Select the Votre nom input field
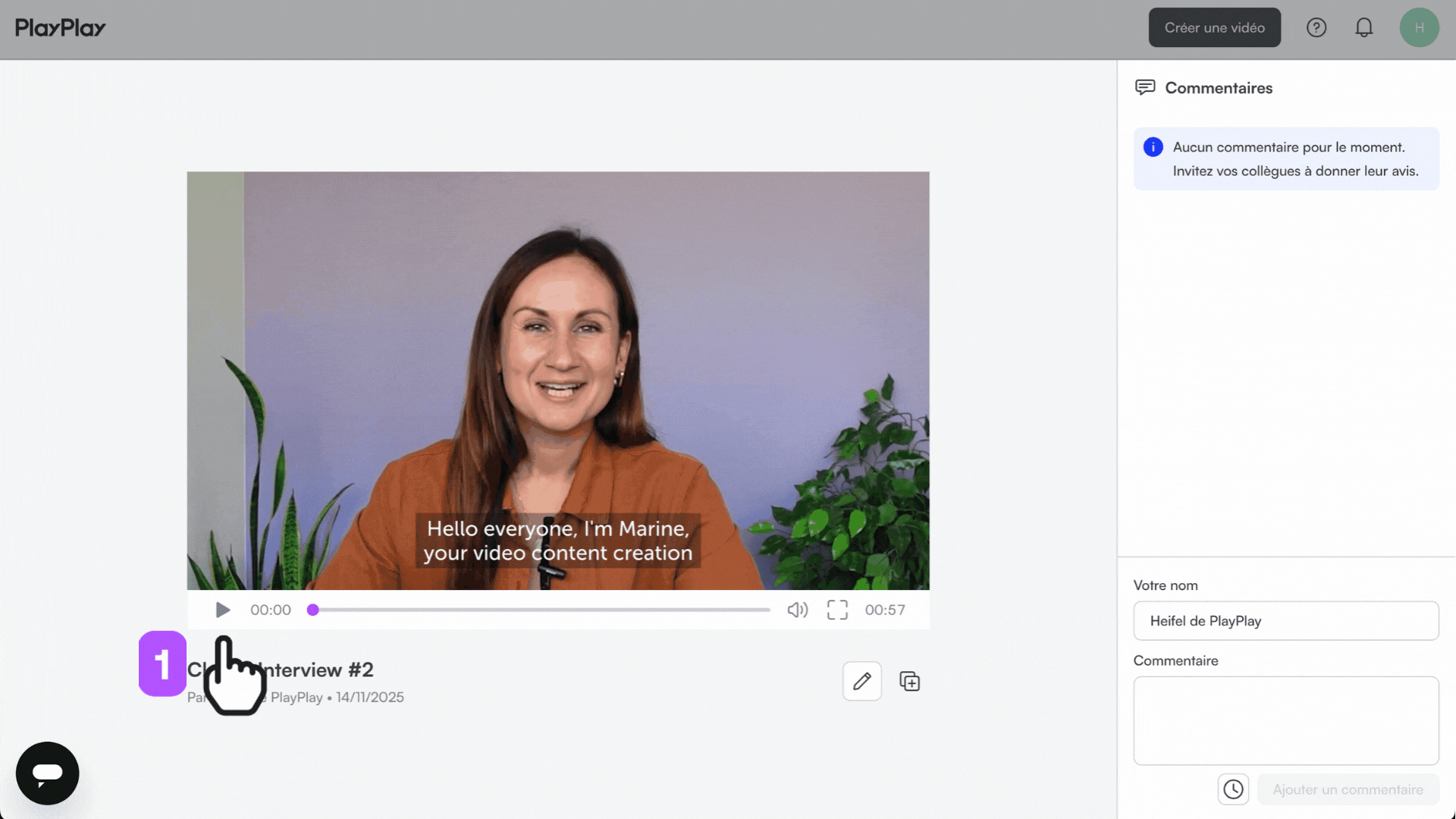 pyautogui.click(x=1286, y=620)
